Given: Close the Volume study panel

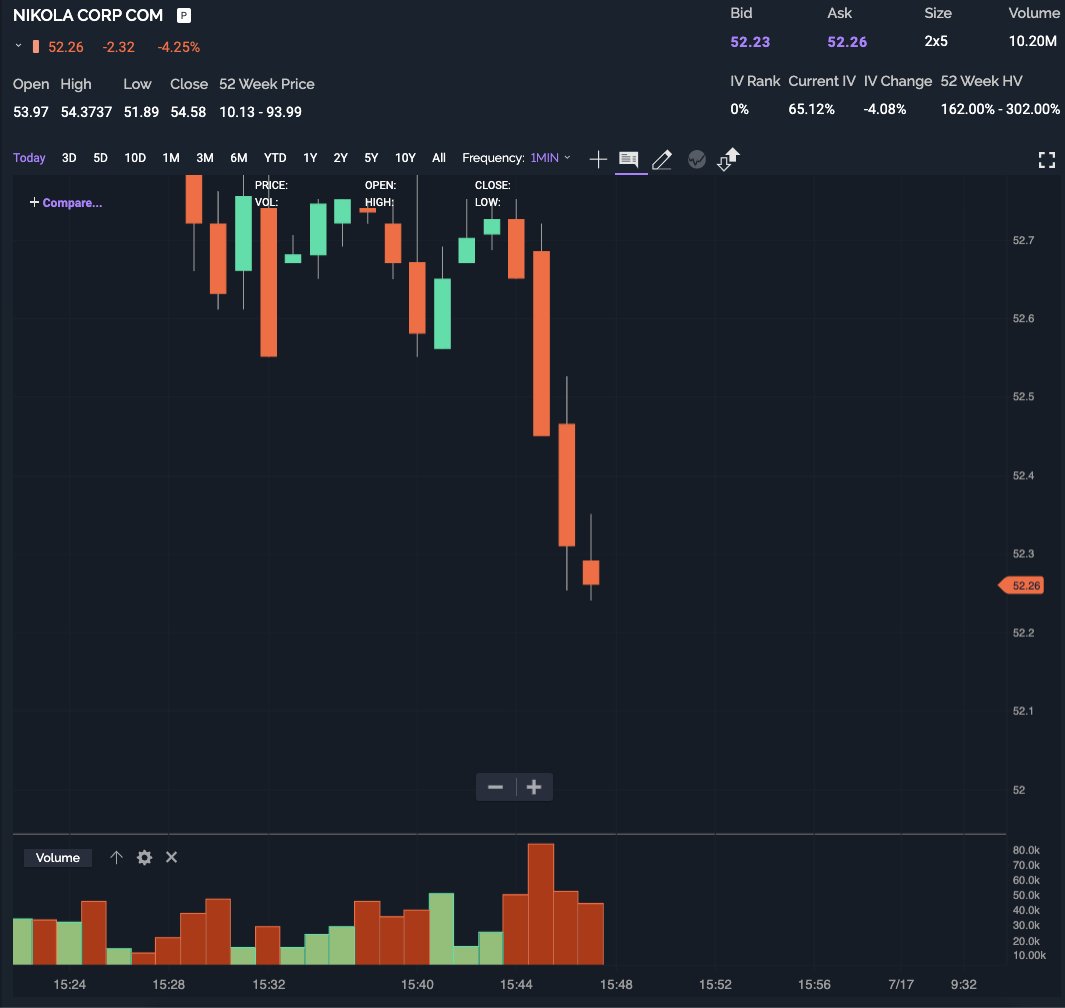Looking at the screenshot, I should [x=172, y=857].
